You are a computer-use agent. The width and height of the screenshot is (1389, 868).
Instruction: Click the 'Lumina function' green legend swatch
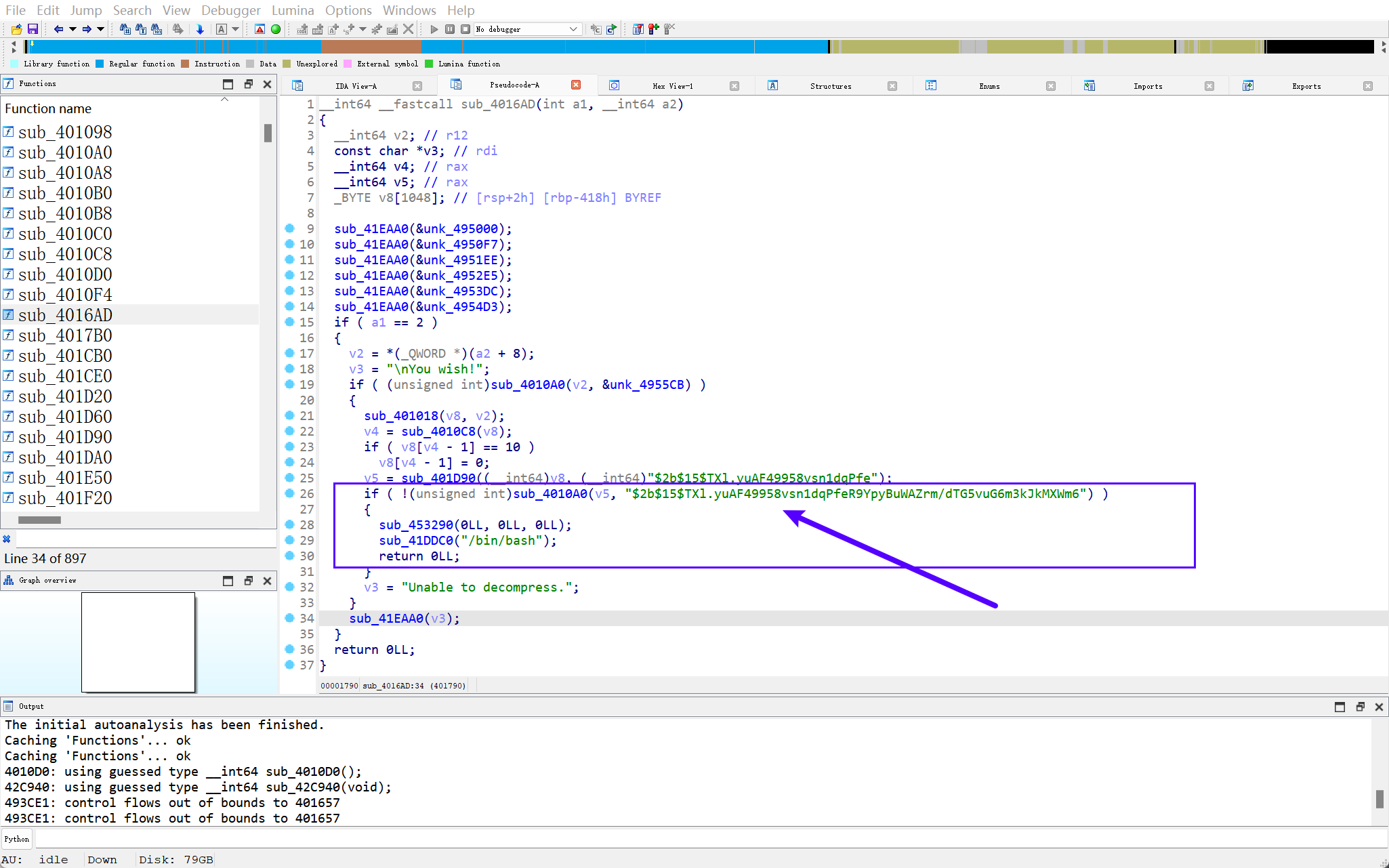[x=429, y=64]
